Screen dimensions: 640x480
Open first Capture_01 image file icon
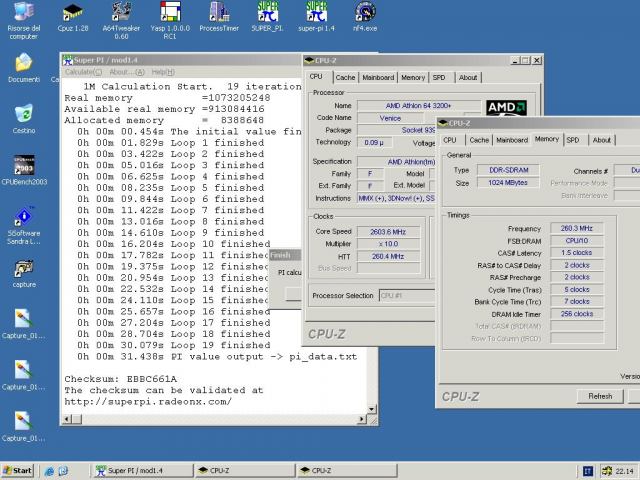coord(23,324)
